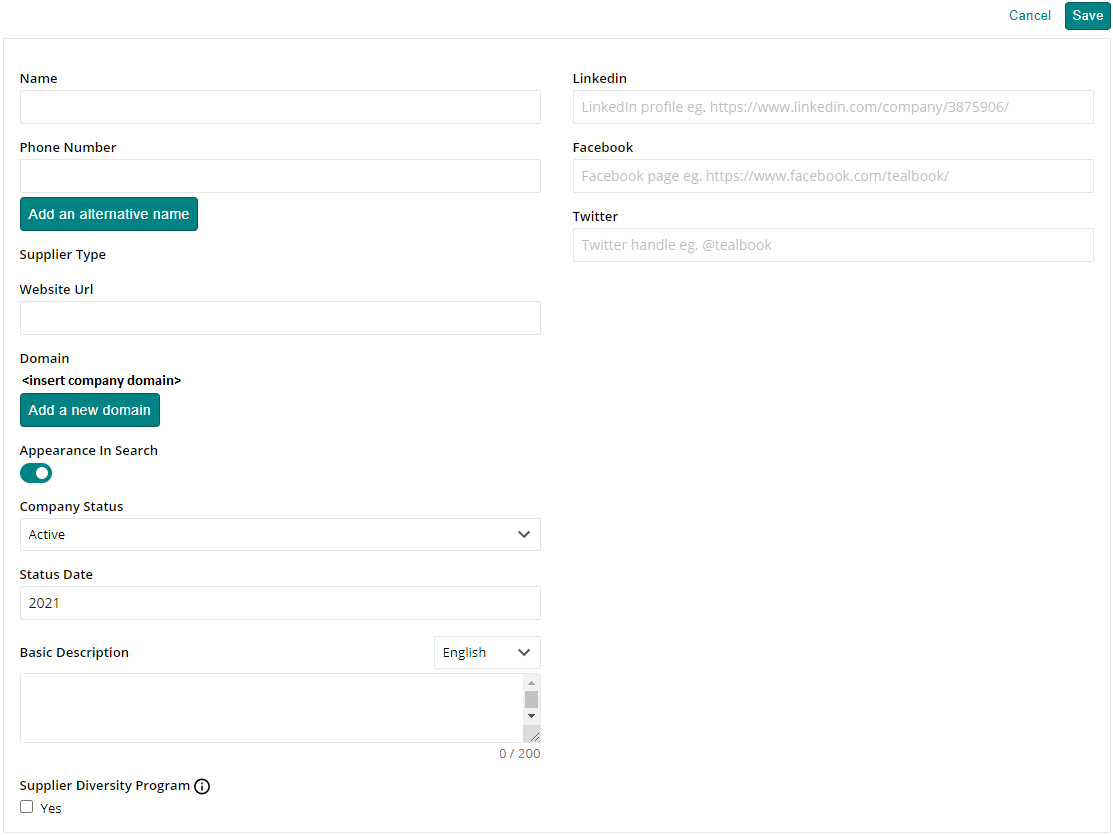
Task: Check the Supplier Diversity Program Yes checkbox
Action: pos(27,807)
